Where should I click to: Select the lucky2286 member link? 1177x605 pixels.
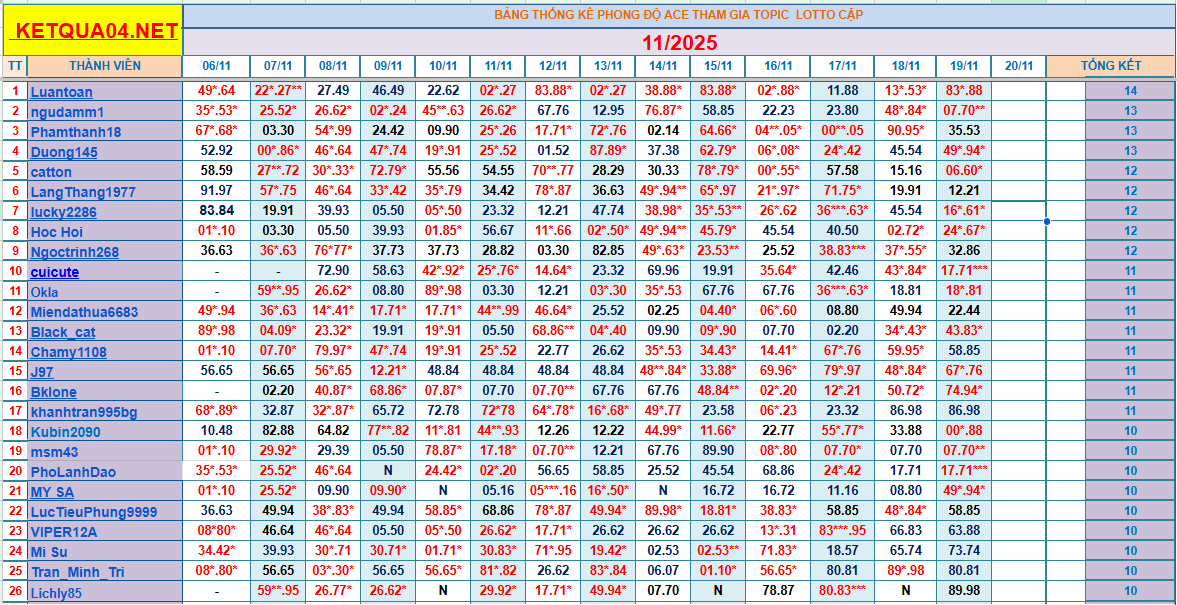pyautogui.click(x=64, y=212)
